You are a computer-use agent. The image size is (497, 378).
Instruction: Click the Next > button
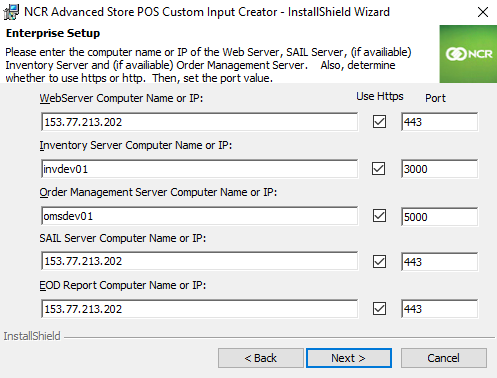tap(349, 358)
